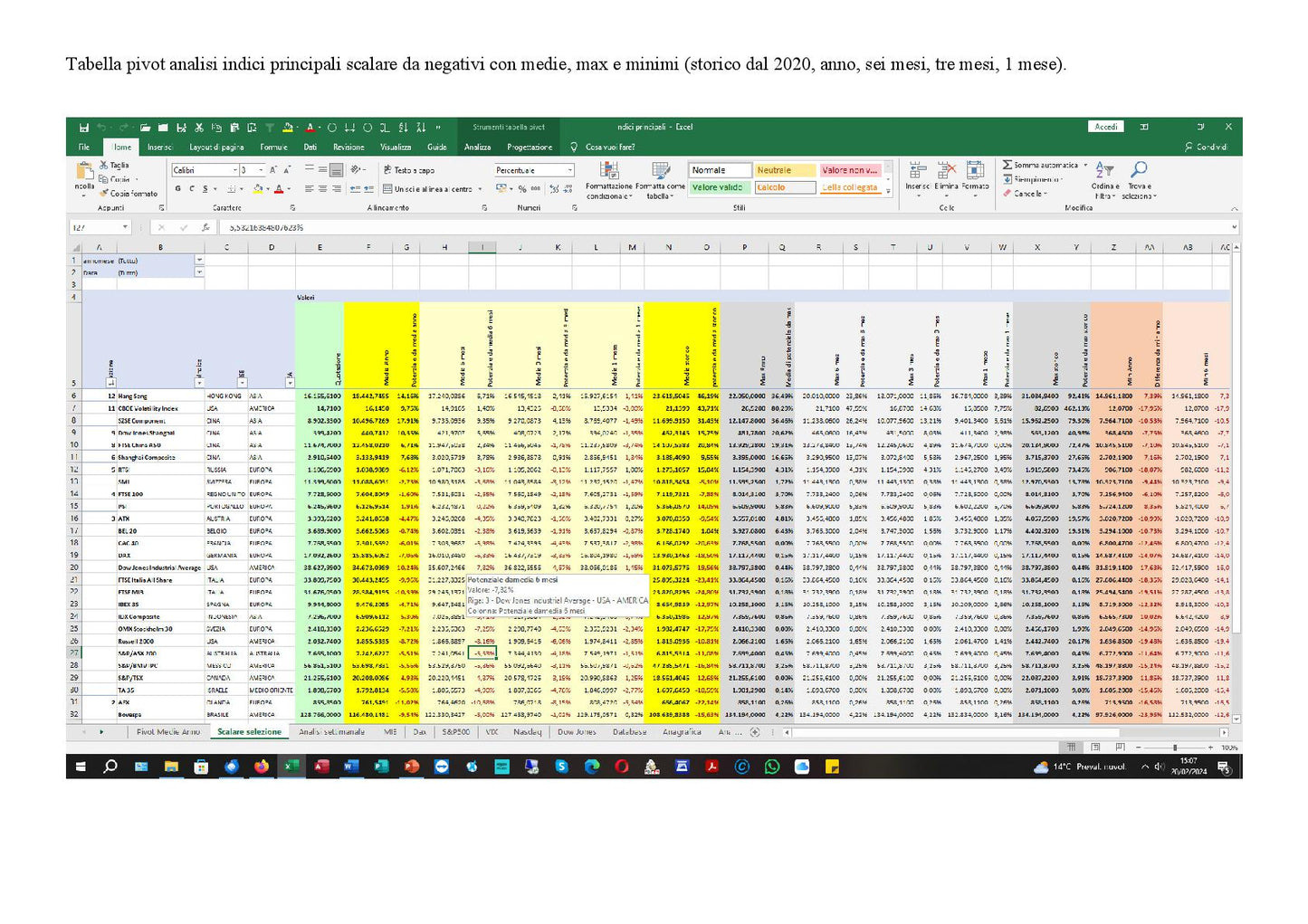1308x924 pixels.
Task: Apply the Neutrale cell style
Action: tap(784, 170)
